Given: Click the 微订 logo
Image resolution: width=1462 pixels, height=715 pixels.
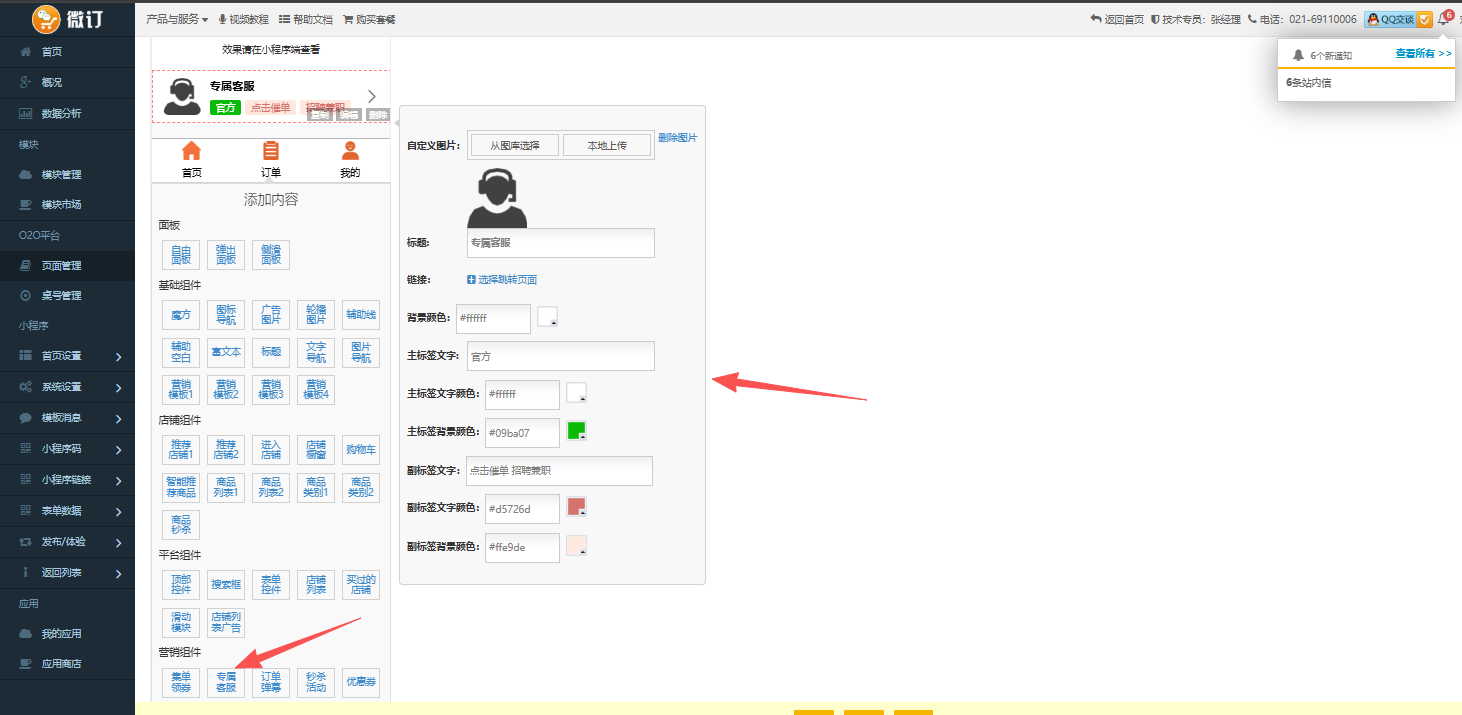Looking at the screenshot, I should [67, 19].
